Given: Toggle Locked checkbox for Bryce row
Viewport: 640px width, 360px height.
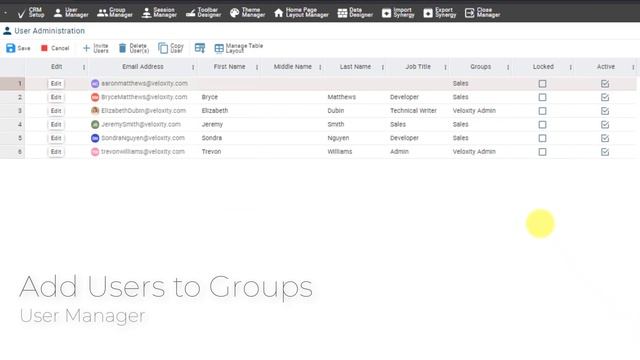Looking at the screenshot, I should pos(542,97).
